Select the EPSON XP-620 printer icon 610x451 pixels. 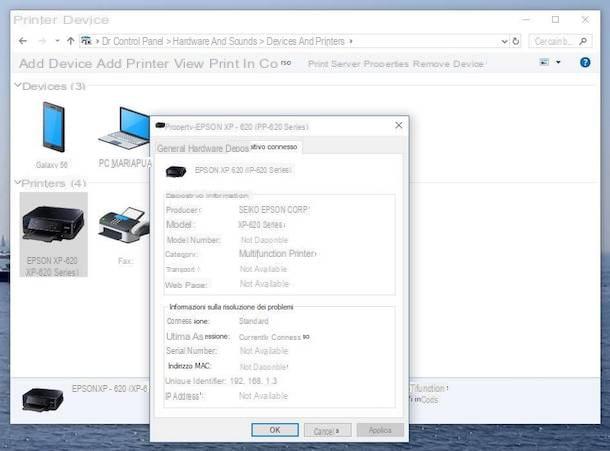pos(54,234)
